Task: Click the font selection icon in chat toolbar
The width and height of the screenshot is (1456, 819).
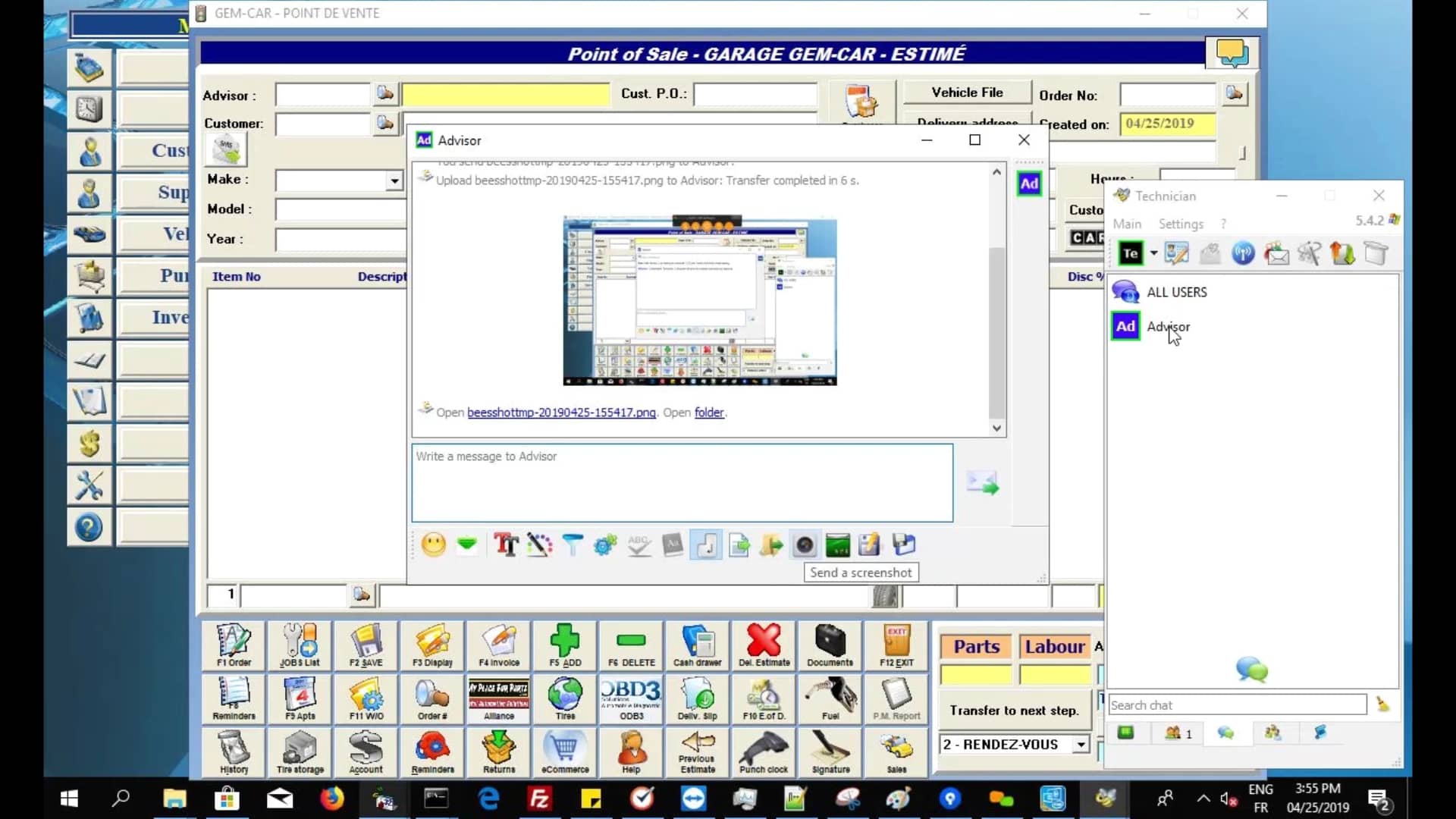Action: pos(505,544)
